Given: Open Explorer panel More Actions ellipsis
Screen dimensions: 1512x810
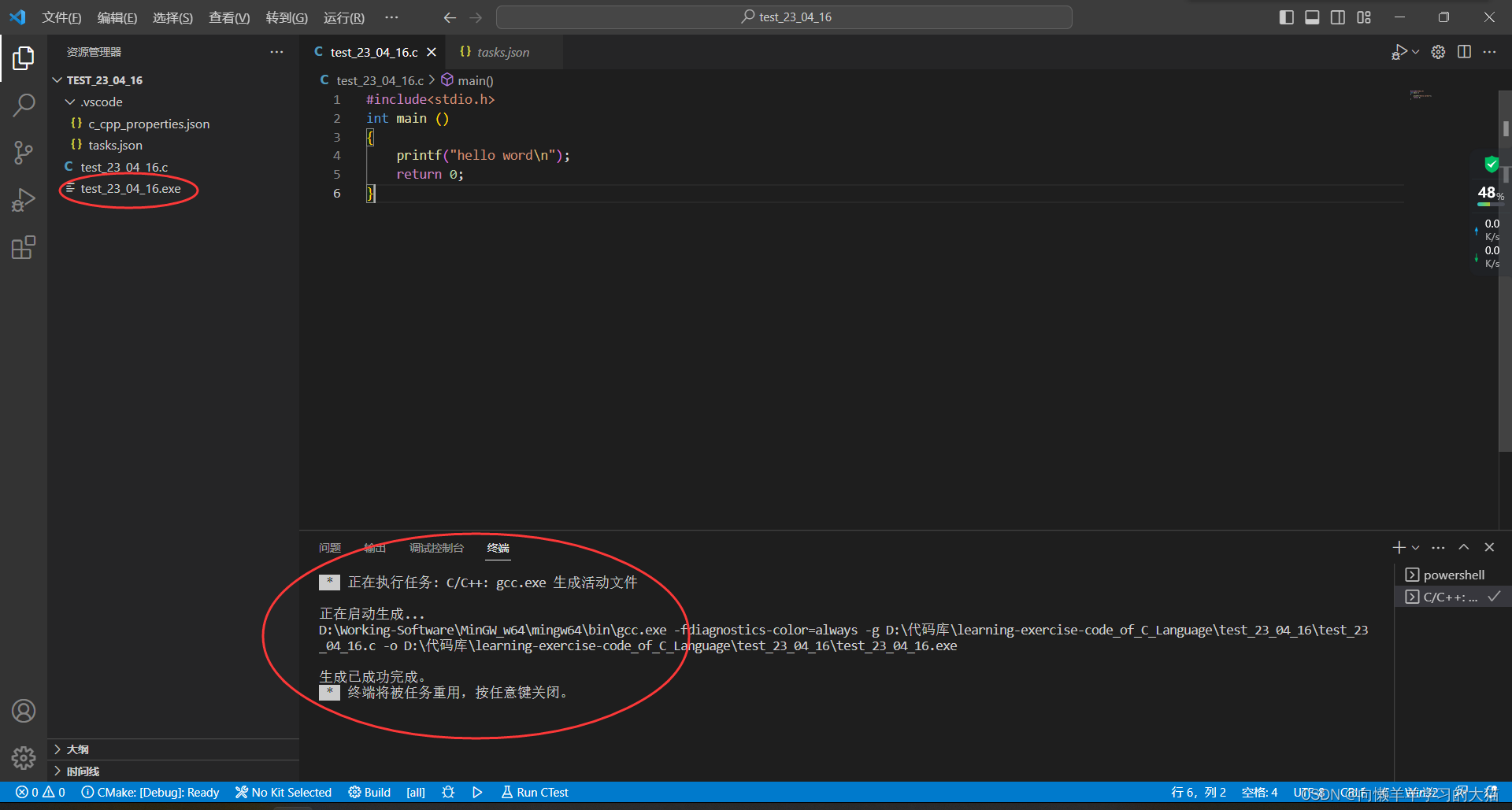Looking at the screenshot, I should click(276, 52).
